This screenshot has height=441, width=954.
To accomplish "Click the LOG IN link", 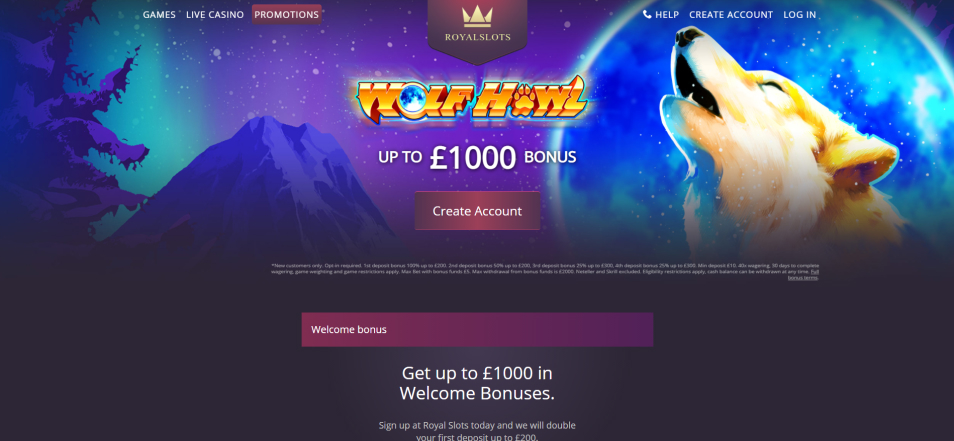I will (x=799, y=15).
